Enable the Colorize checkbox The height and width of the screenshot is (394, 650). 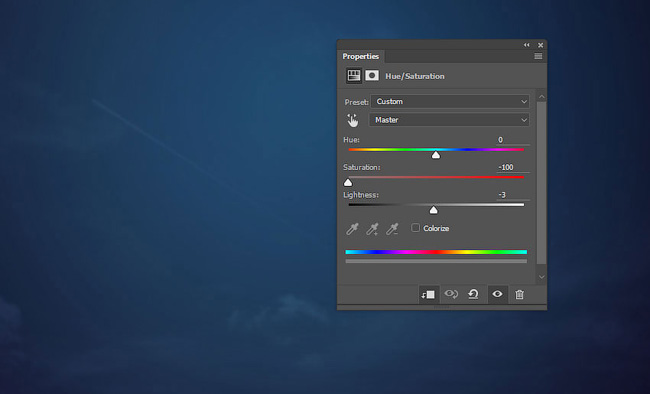[x=415, y=228]
